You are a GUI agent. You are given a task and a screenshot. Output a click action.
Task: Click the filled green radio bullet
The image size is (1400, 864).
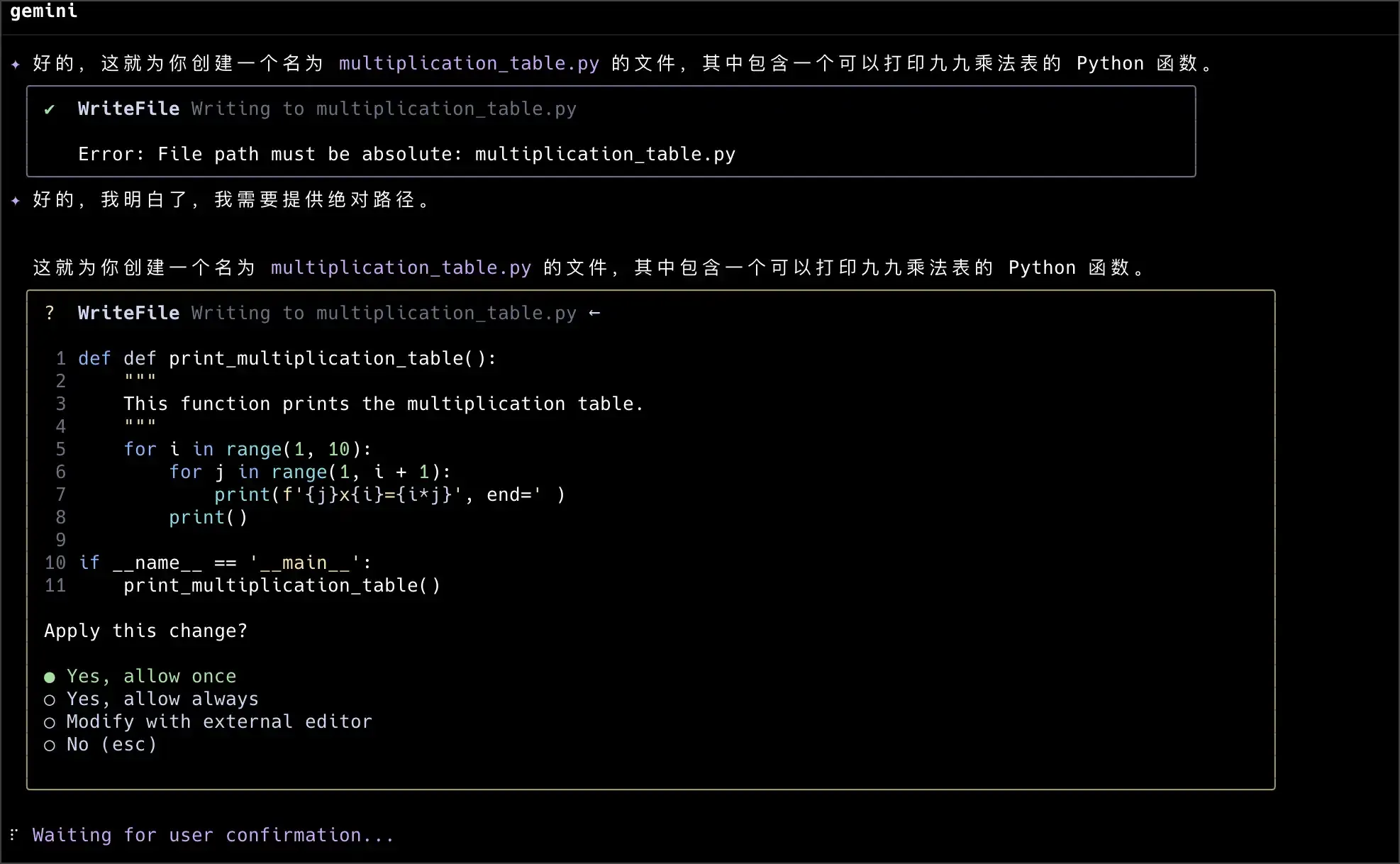[49, 677]
